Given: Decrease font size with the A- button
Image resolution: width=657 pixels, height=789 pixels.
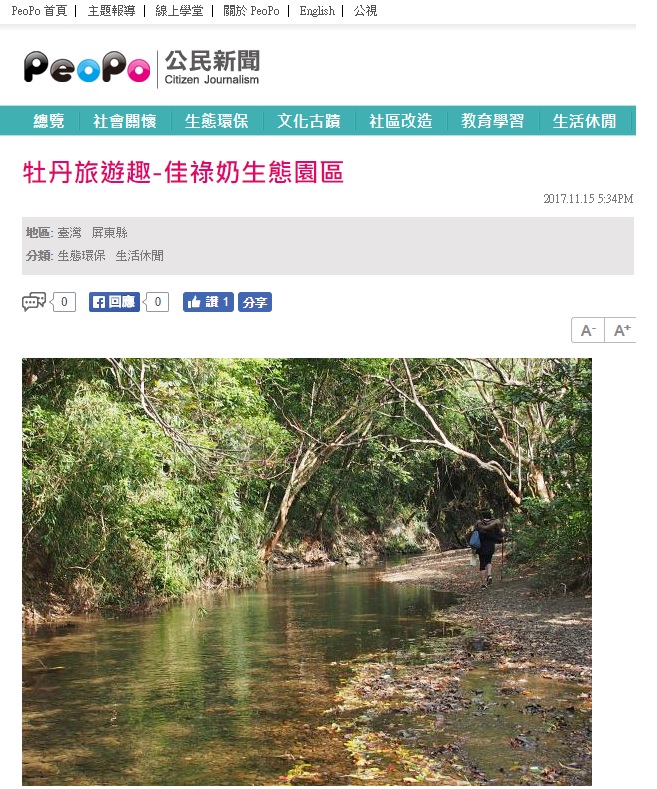Looking at the screenshot, I should point(588,331).
